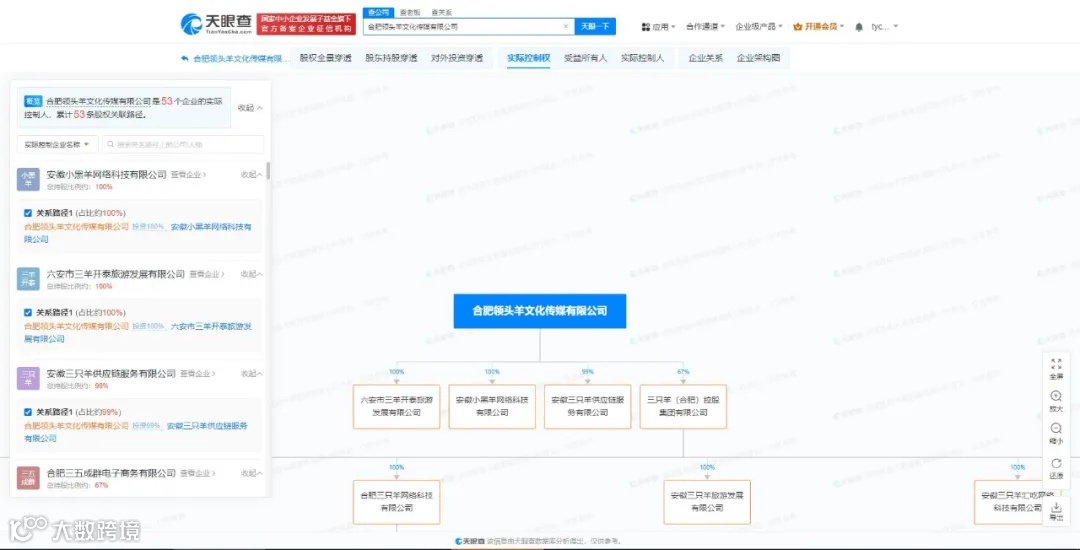Collapse the summary panel via top 收起
Image resolution: width=1080 pixels, height=550 pixels.
tap(250, 108)
